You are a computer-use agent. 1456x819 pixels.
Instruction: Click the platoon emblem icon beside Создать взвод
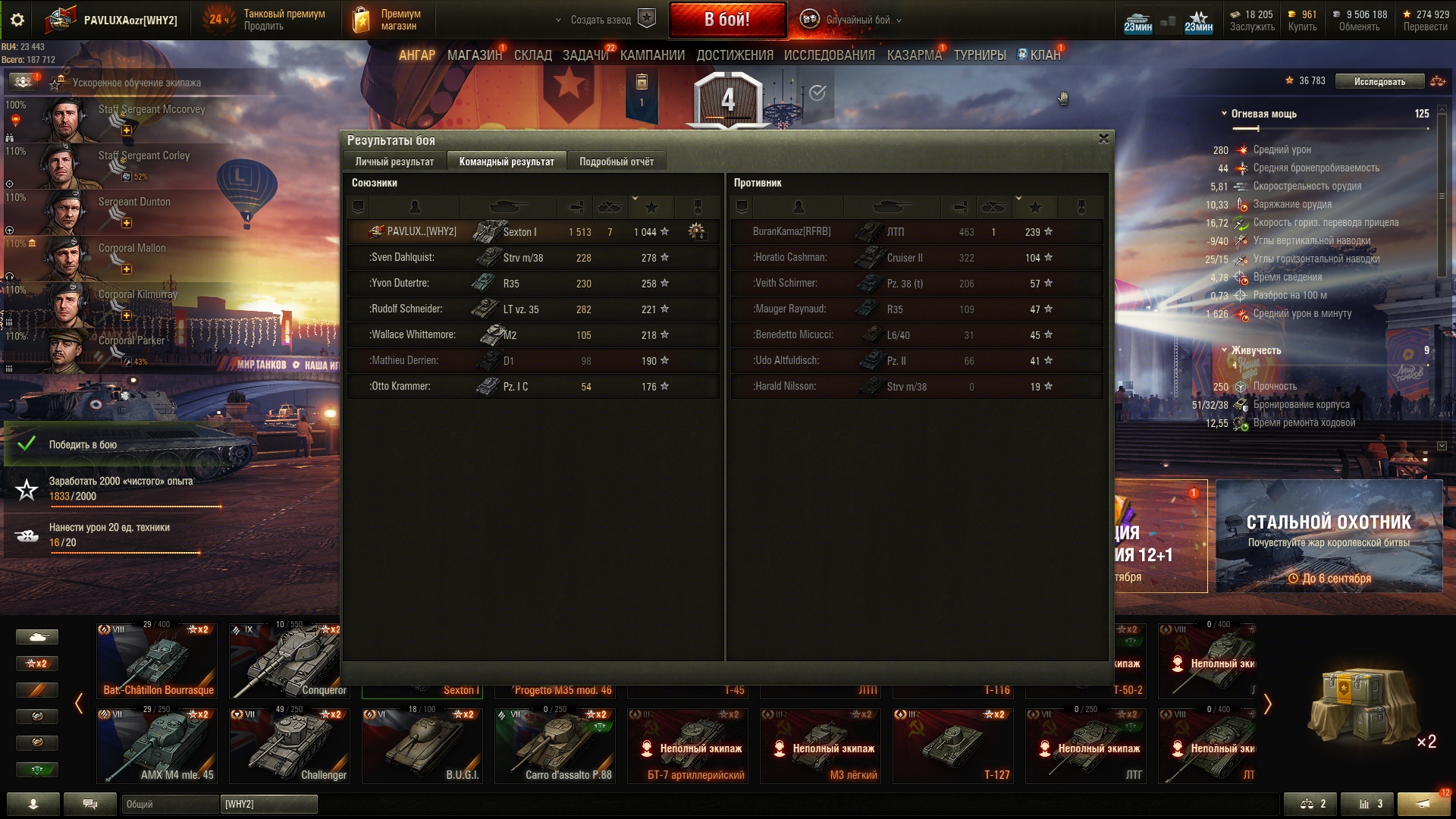[647, 19]
